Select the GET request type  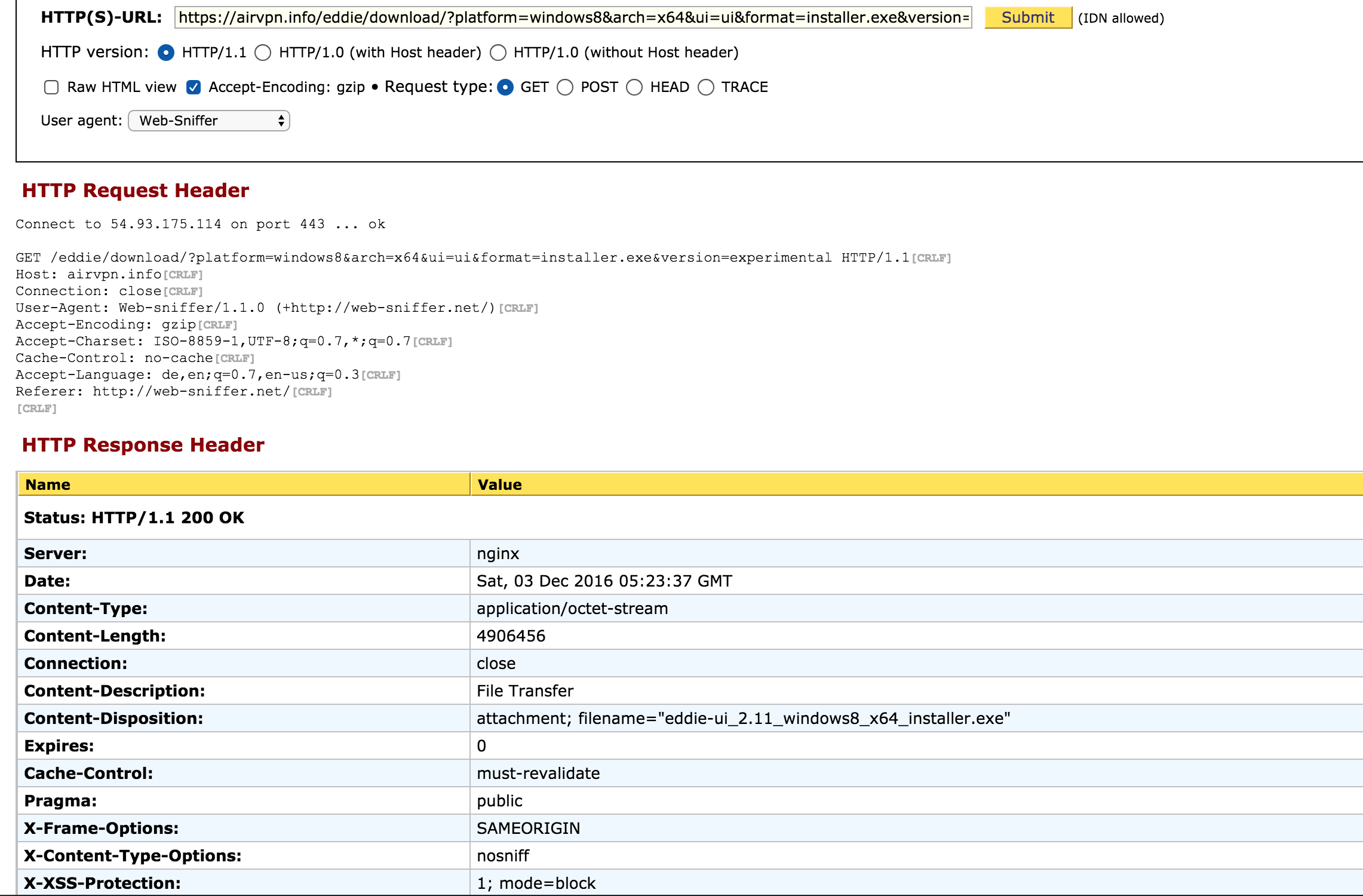tap(505, 87)
